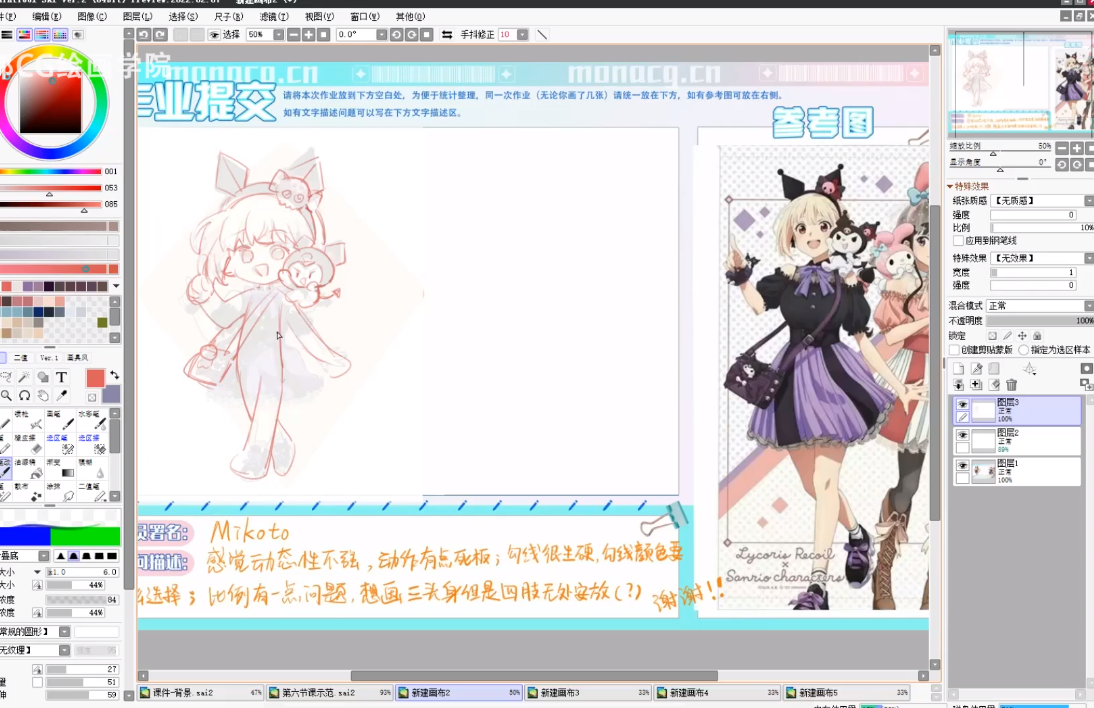Select the Eyedropper color picker tool
The image size is (1094, 708).
click(x=61, y=396)
